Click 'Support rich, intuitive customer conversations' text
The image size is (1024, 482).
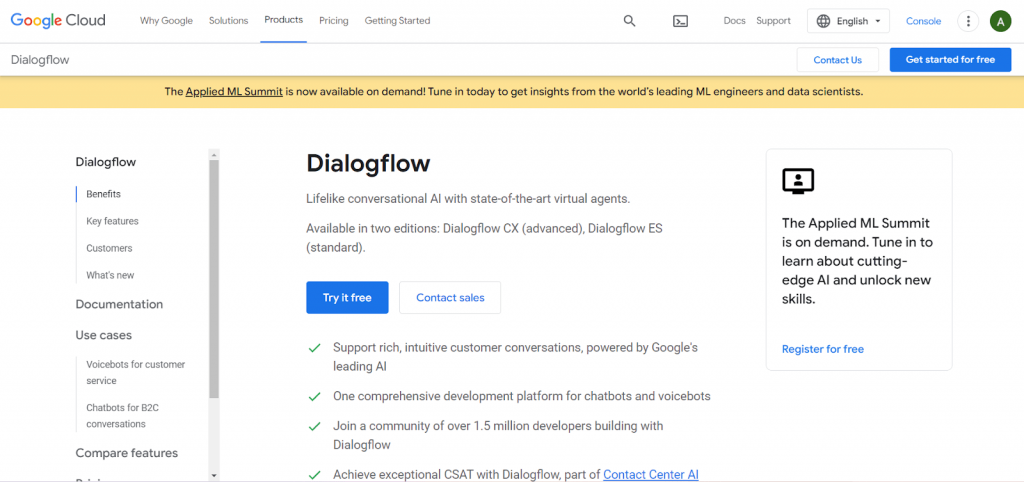[x=515, y=357]
